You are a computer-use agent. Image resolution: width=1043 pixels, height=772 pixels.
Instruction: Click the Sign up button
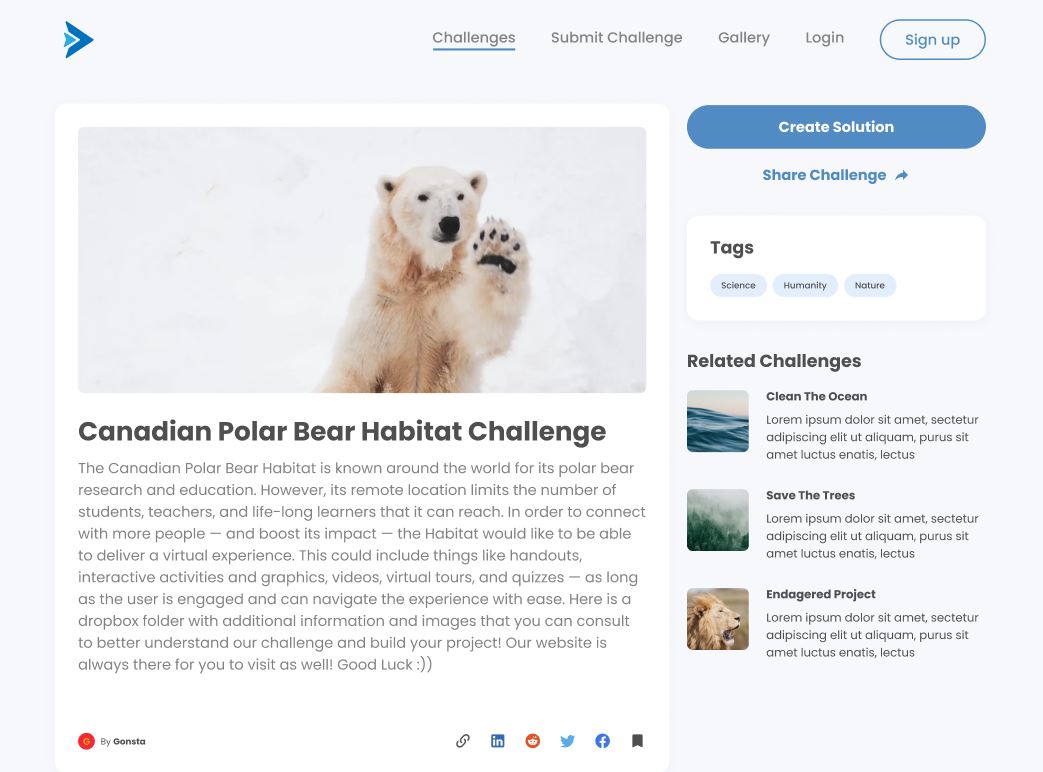(933, 40)
